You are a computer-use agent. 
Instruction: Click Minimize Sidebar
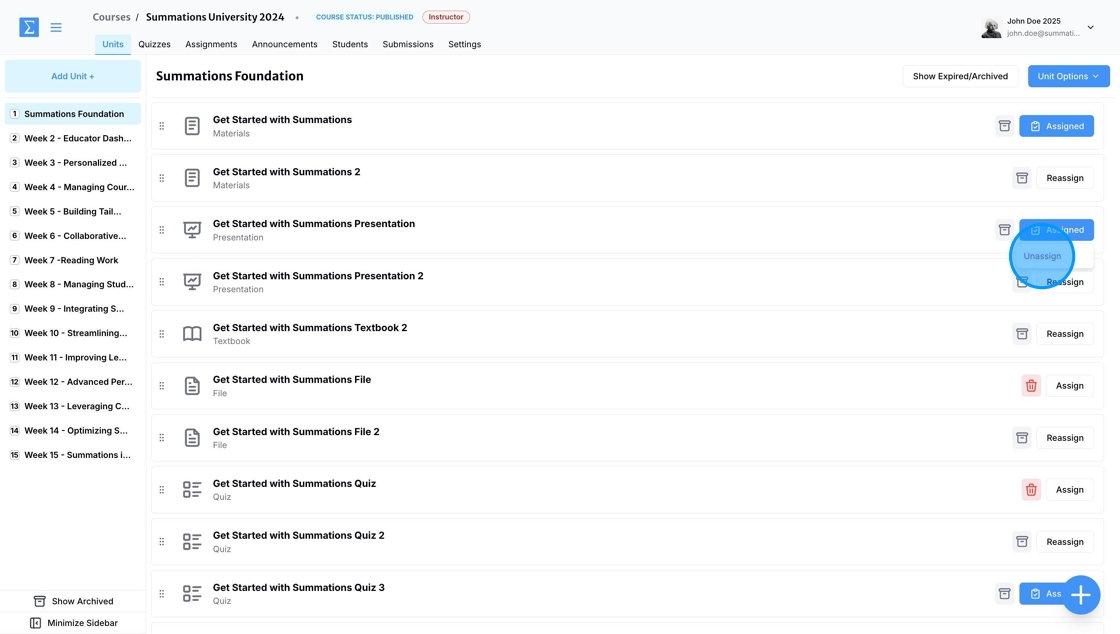[73, 623]
